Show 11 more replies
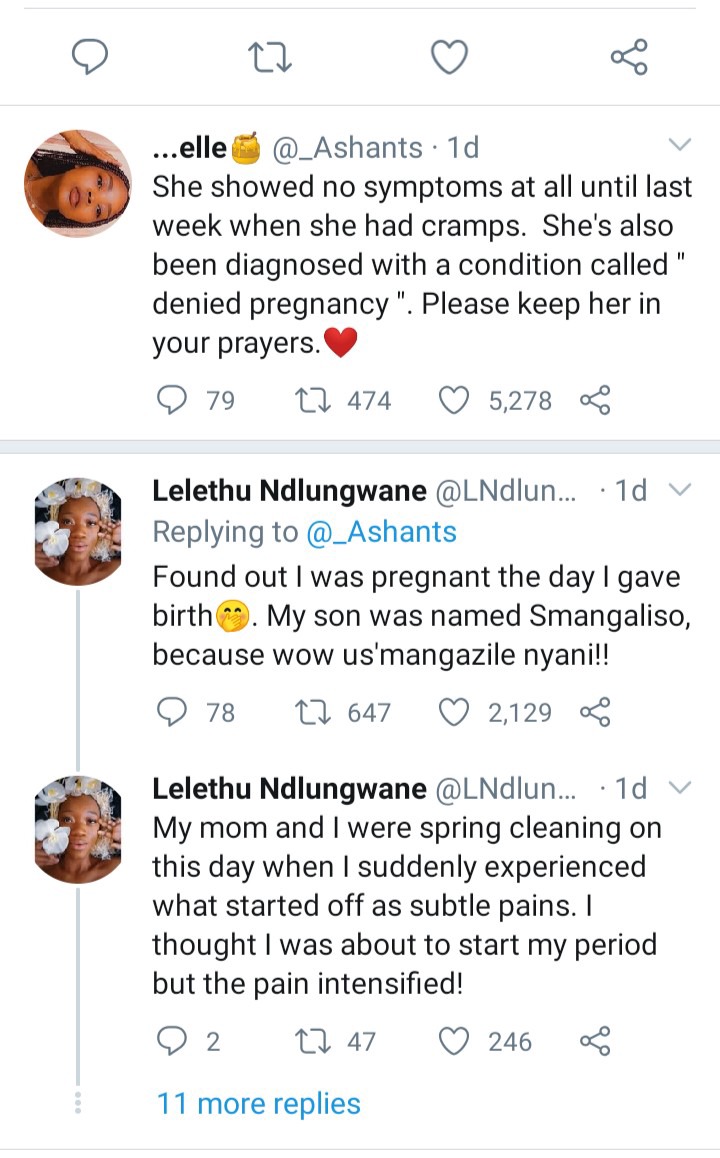 click(x=258, y=1103)
